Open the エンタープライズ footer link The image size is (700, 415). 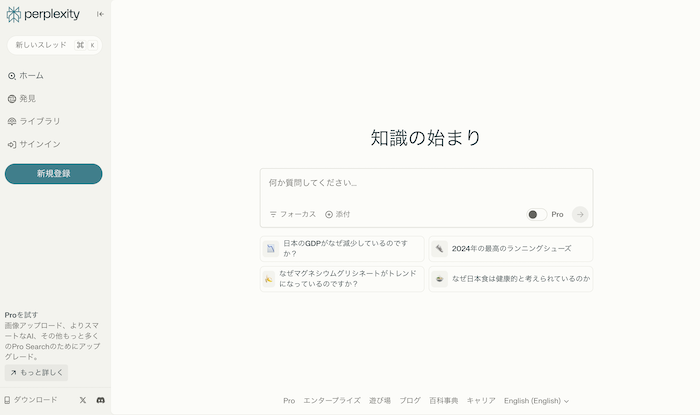pos(331,400)
